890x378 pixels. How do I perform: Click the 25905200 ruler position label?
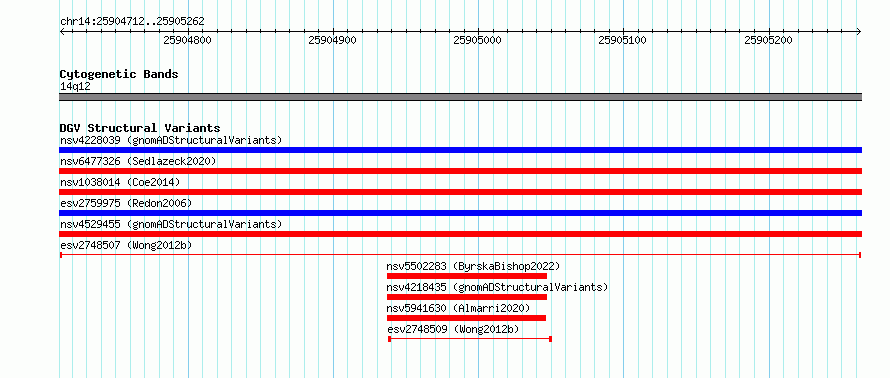click(x=769, y=41)
